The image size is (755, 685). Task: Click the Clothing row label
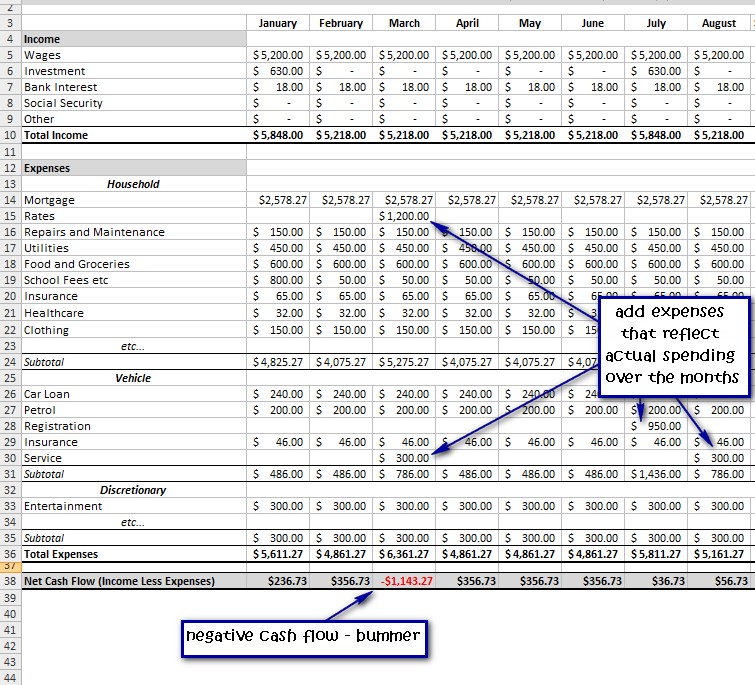pyautogui.click(x=46, y=330)
